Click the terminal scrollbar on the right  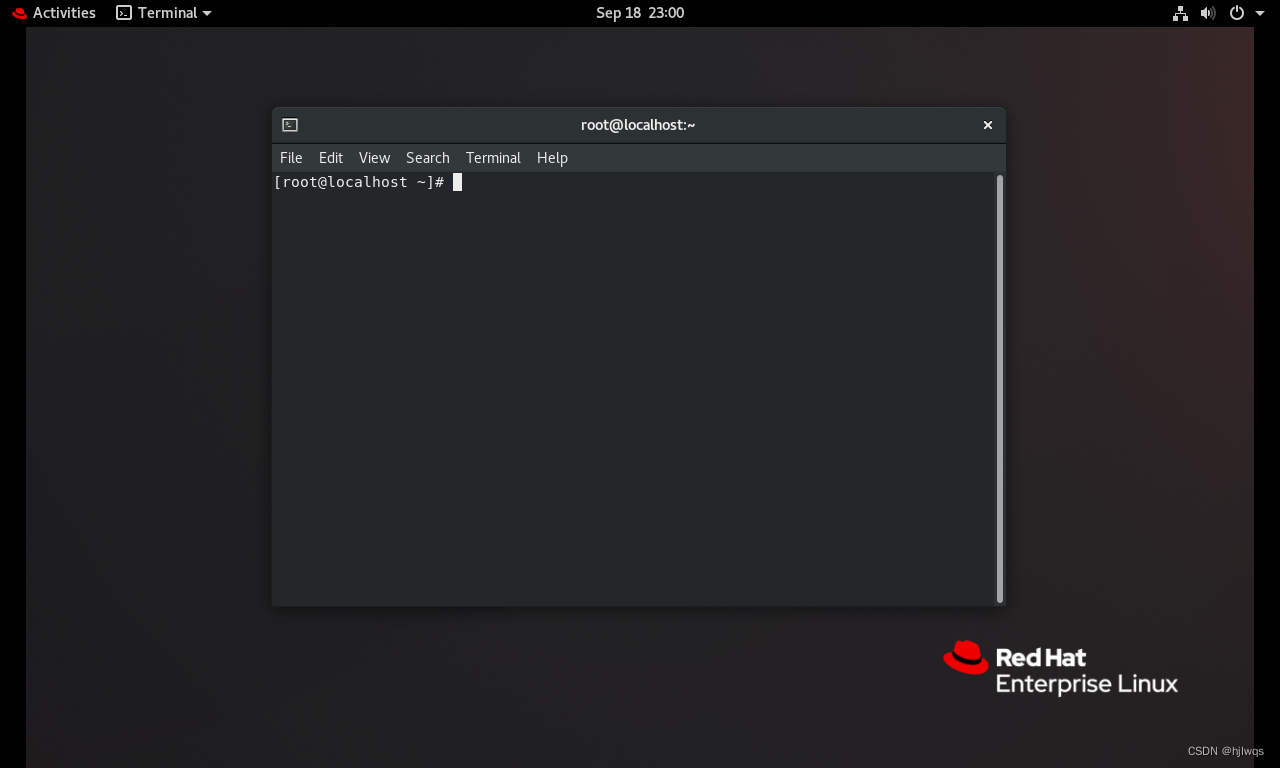pos(998,390)
